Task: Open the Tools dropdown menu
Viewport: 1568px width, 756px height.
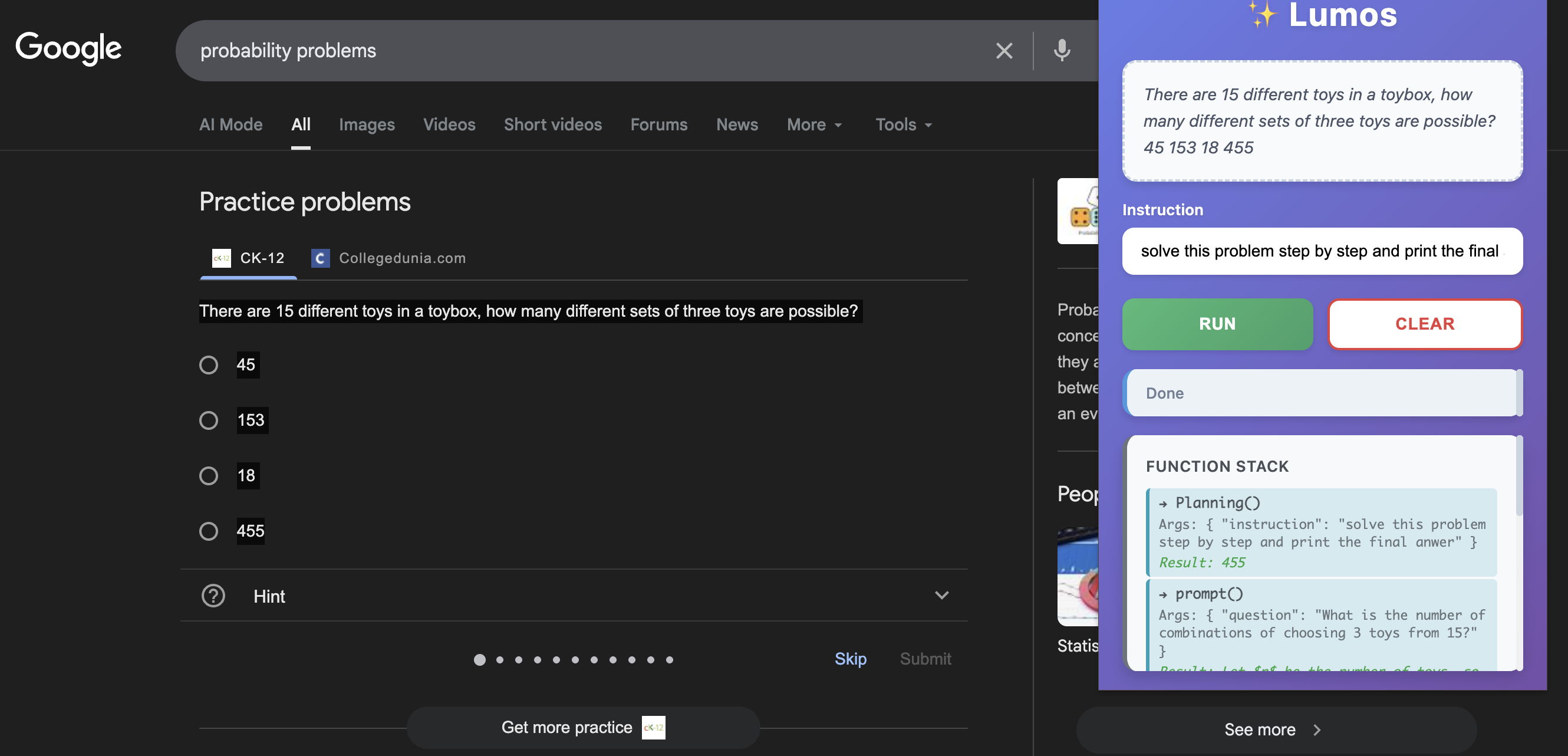Action: pos(903,125)
